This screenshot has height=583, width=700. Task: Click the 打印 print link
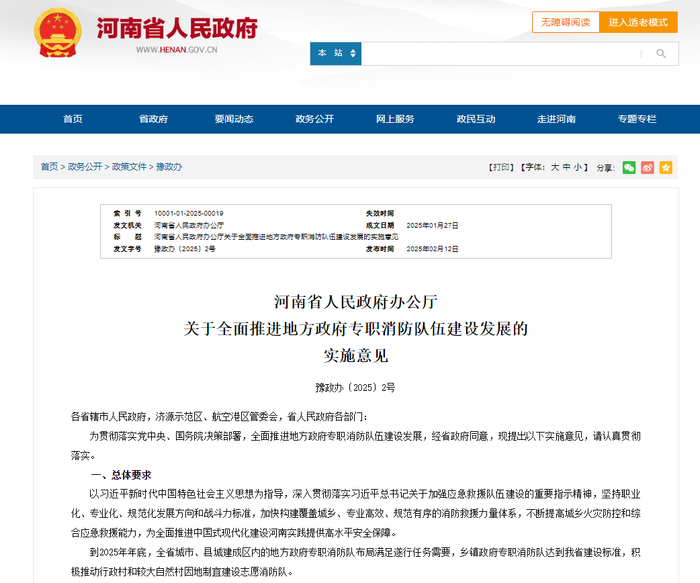click(501, 167)
